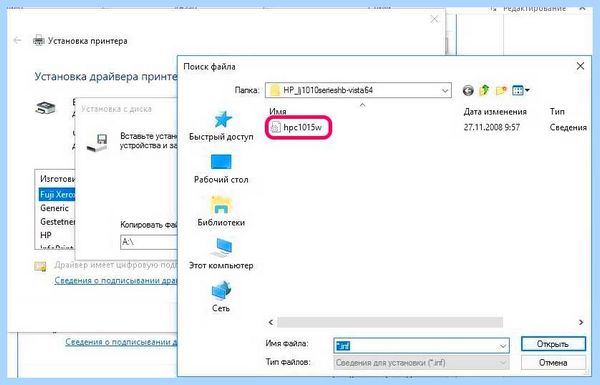Sort by Имя column header
This screenshot has width=600, height=385.
(x=278, y=111)
